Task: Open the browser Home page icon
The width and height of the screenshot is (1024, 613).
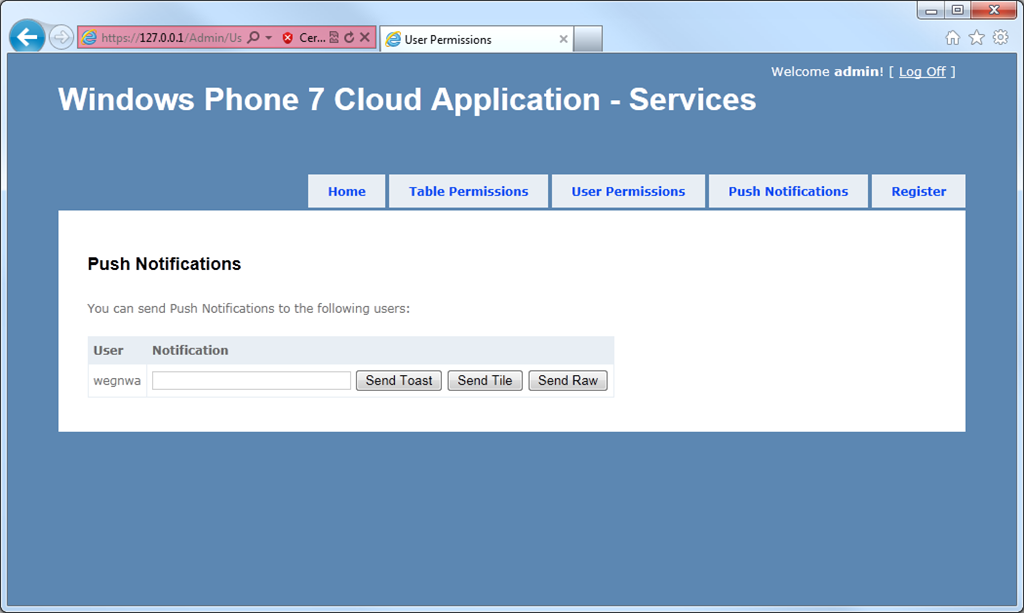Action: [953, 38]
